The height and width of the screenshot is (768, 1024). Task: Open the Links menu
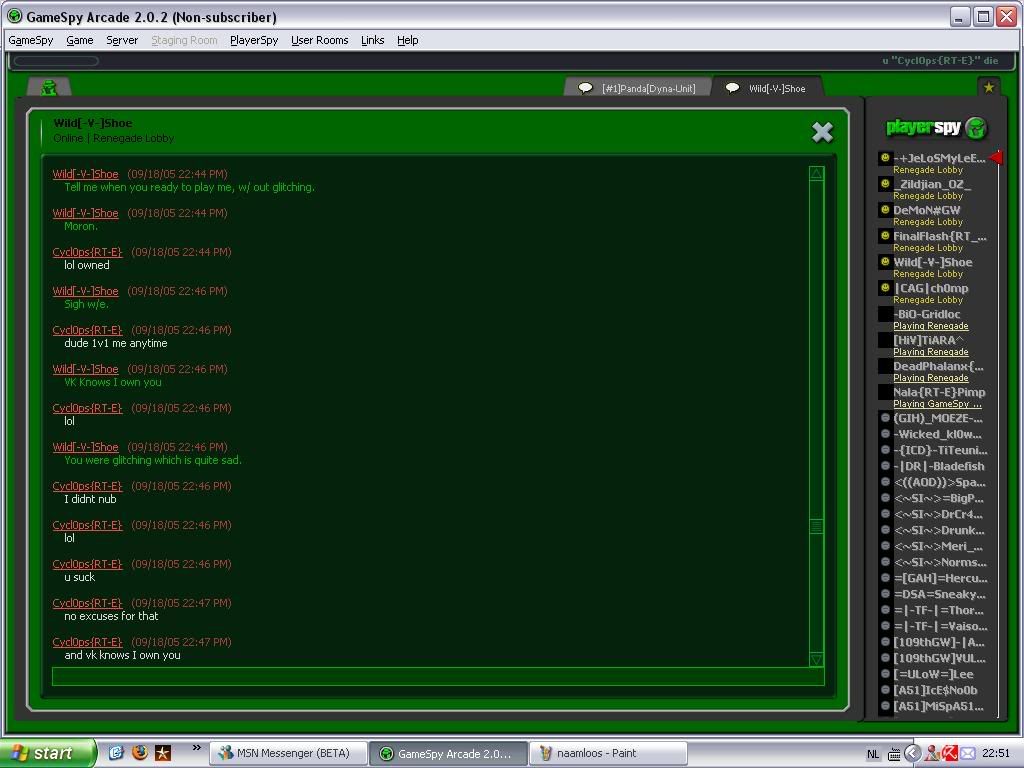372,40
